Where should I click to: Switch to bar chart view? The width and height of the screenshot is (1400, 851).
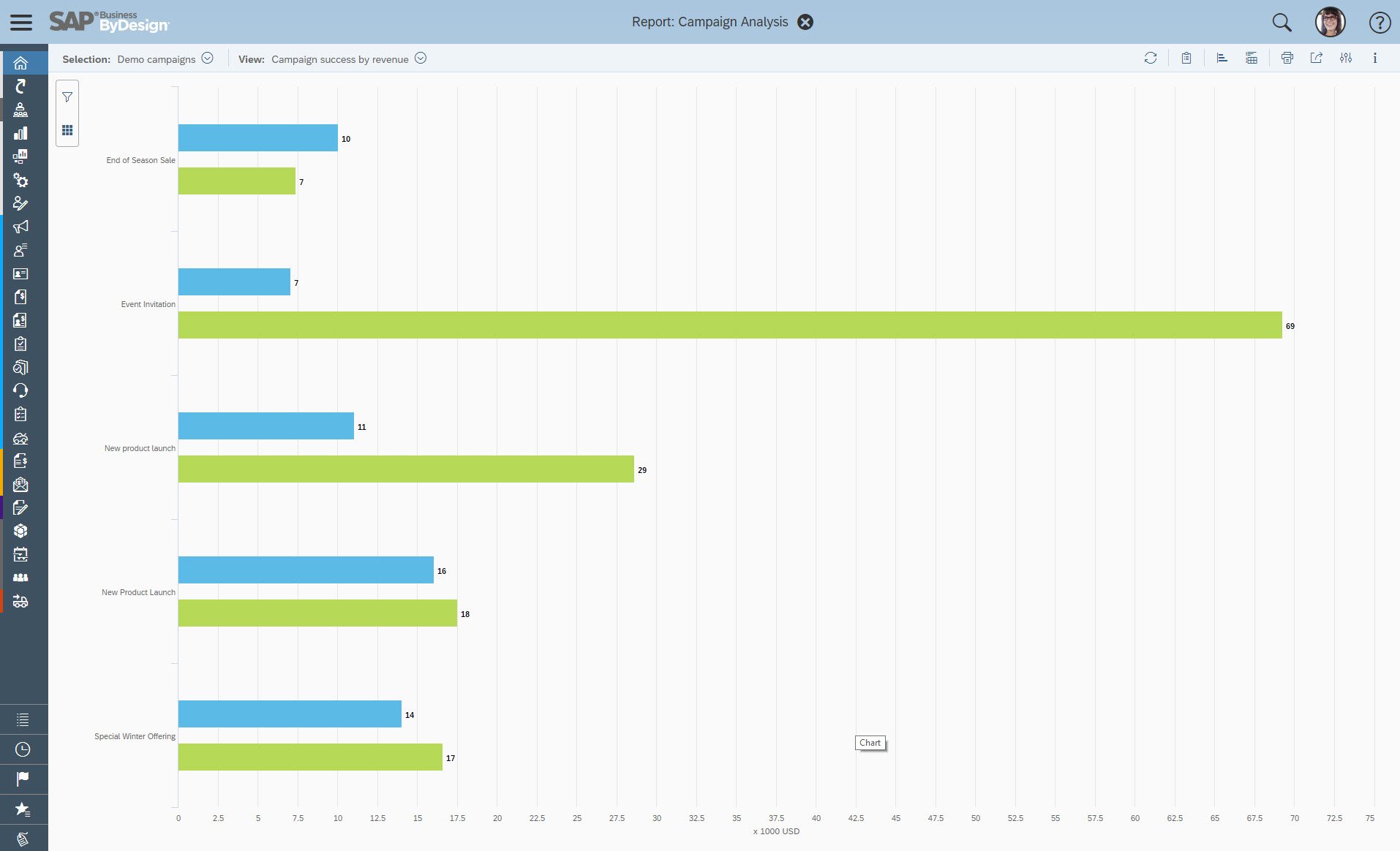[x=1222, y=58]
